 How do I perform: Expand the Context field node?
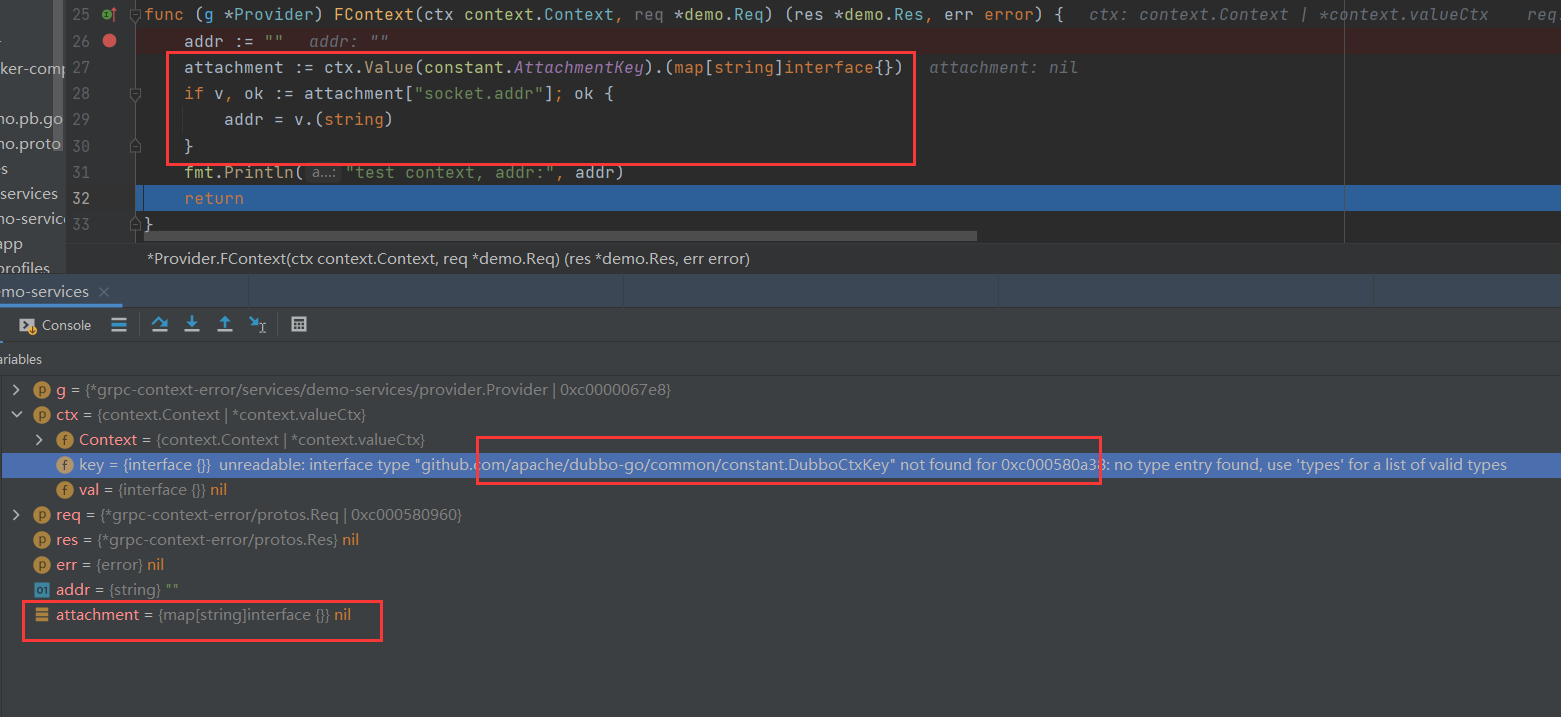click(x=39, y=440)
